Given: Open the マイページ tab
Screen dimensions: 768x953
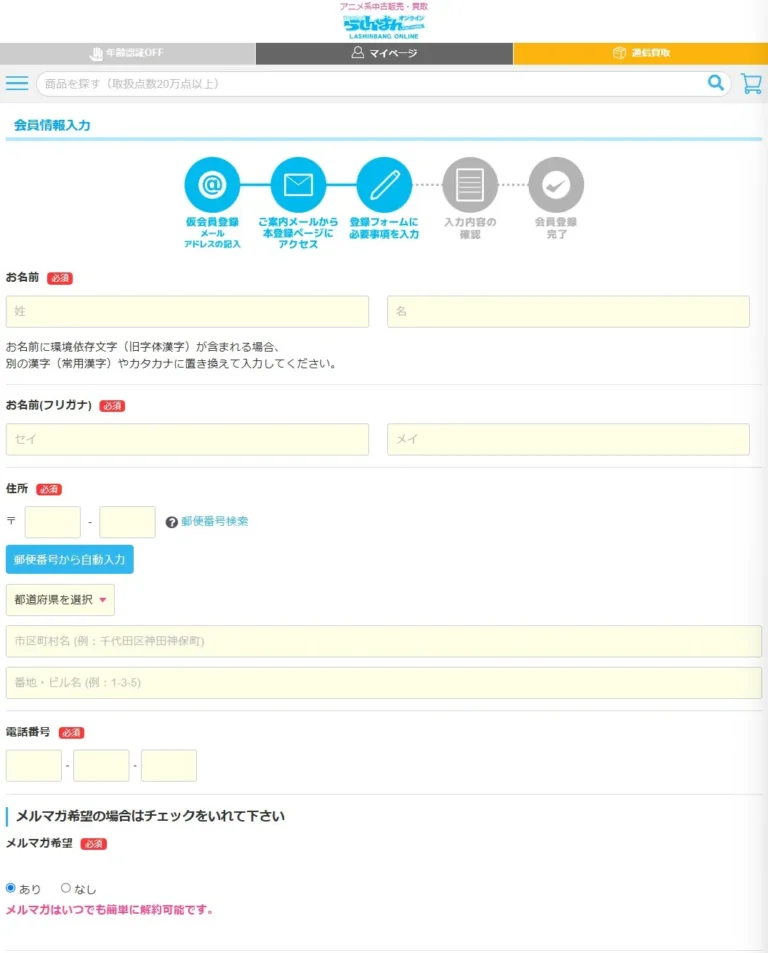Looking at the screenshot, I should [x=384, y=53].
